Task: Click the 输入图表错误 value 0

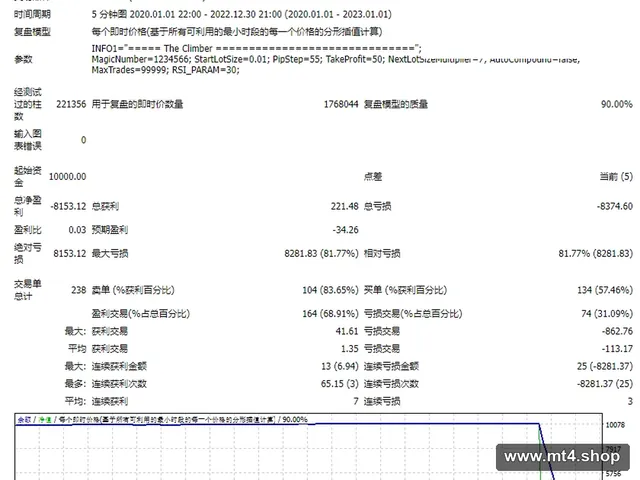Action: (83, 140)
